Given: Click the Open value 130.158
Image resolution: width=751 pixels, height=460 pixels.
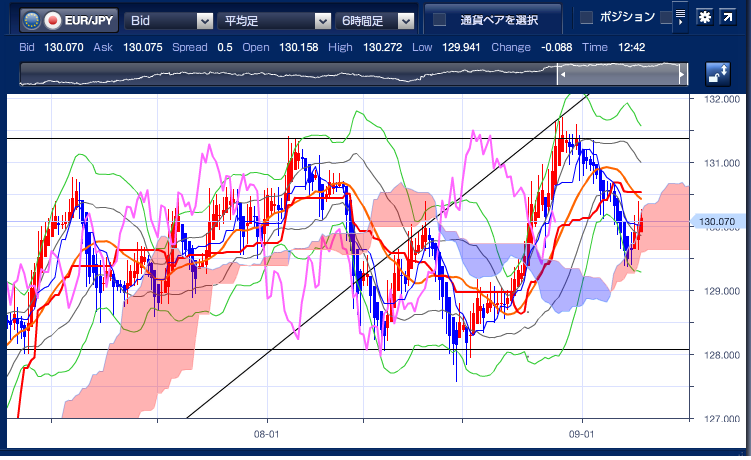Looking at the screenshot, I should click(x=298, y=47).
